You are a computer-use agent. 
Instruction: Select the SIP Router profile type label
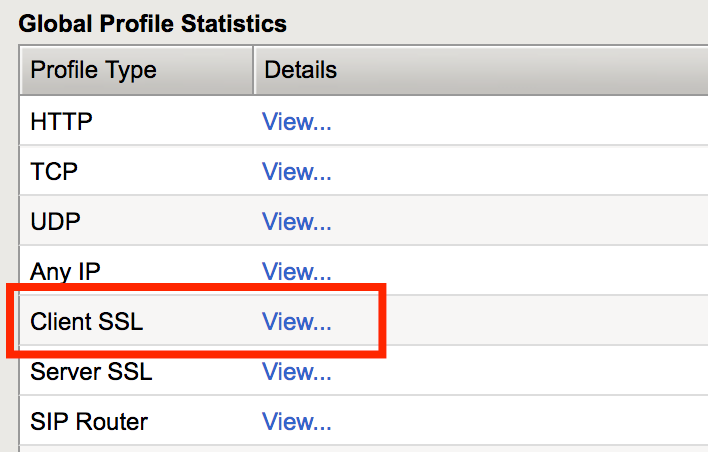89,422
